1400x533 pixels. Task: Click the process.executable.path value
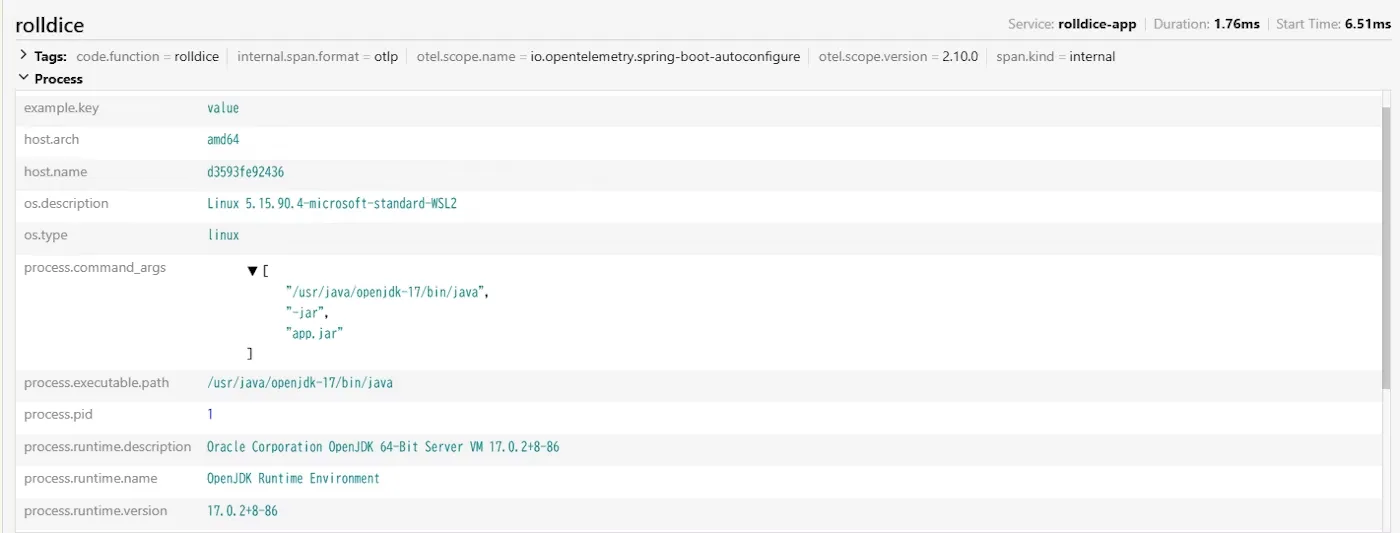click(x=300, y=383)
